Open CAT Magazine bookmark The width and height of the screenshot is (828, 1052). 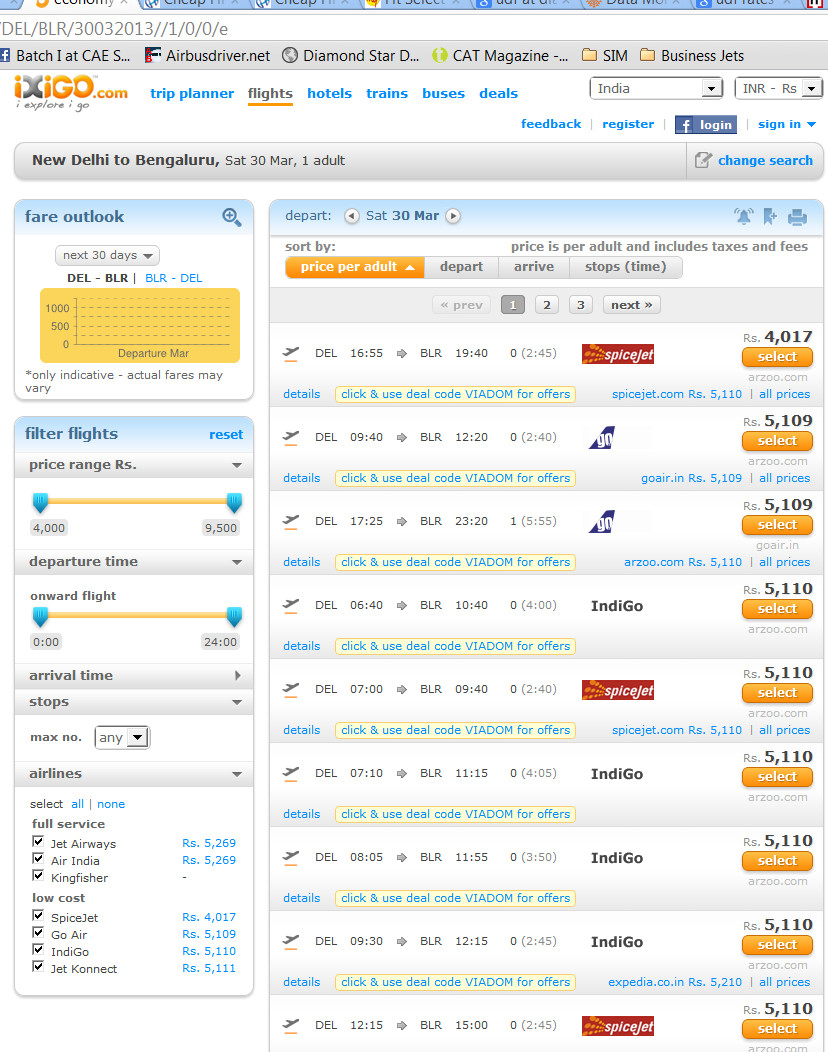pos(500,56)
